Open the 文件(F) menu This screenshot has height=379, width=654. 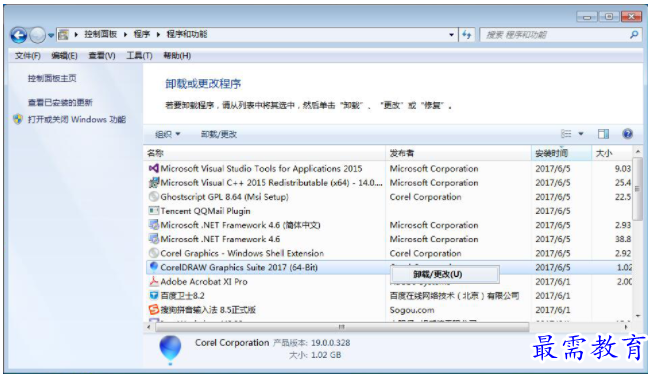click(x=28, y=55)
